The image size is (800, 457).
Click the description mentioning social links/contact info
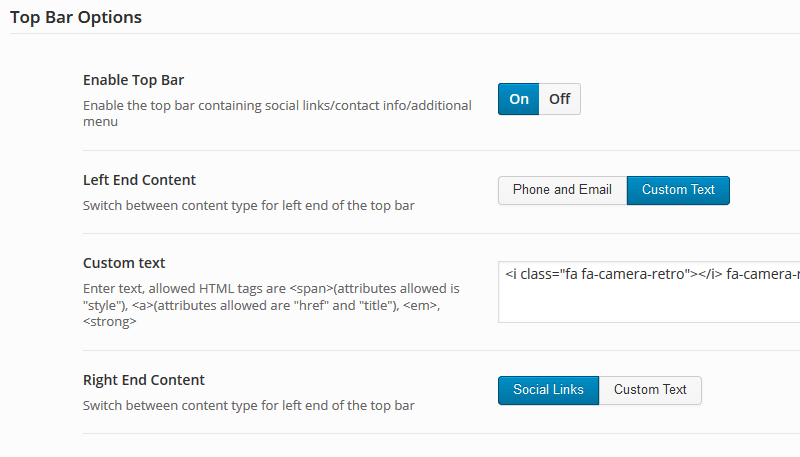(x=277, y=113)
